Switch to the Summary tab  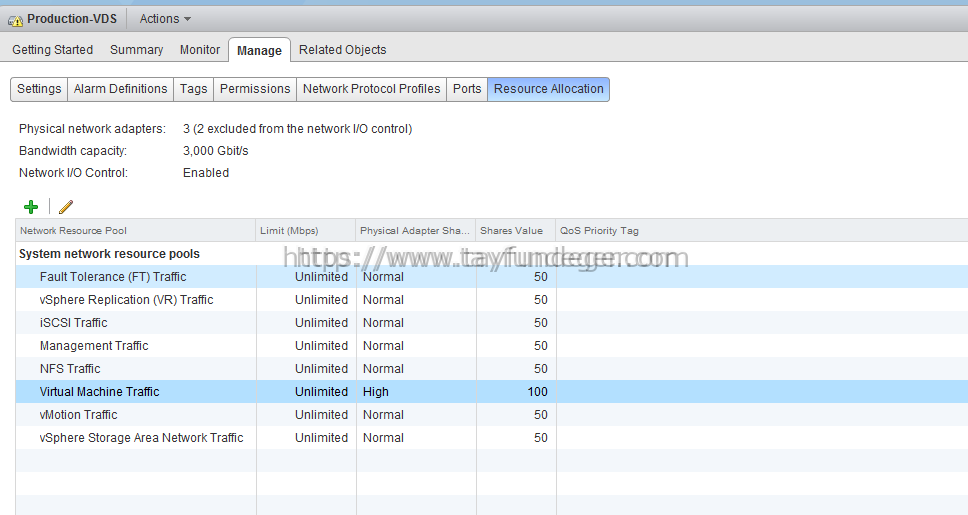tap(136, 49)
